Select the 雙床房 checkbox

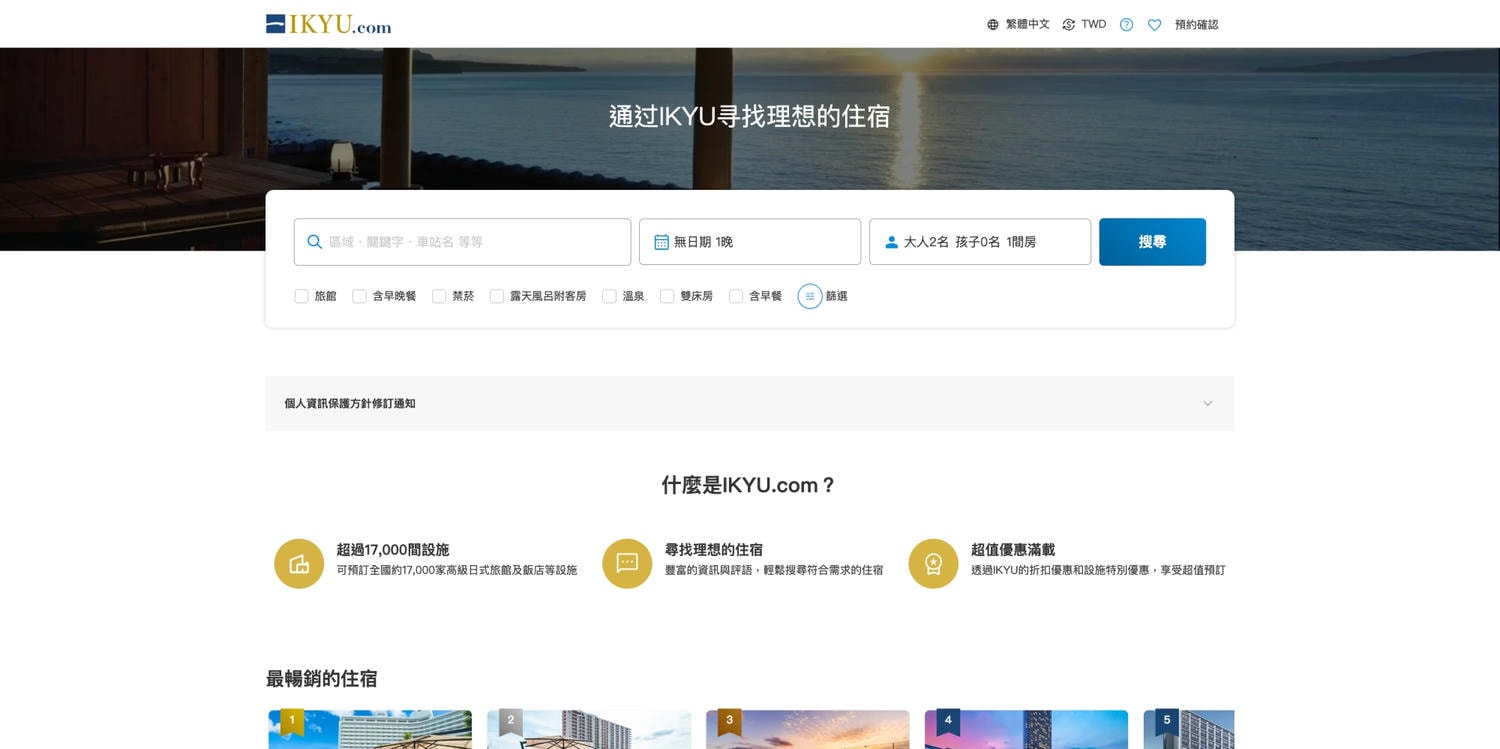tap(667, 296)
